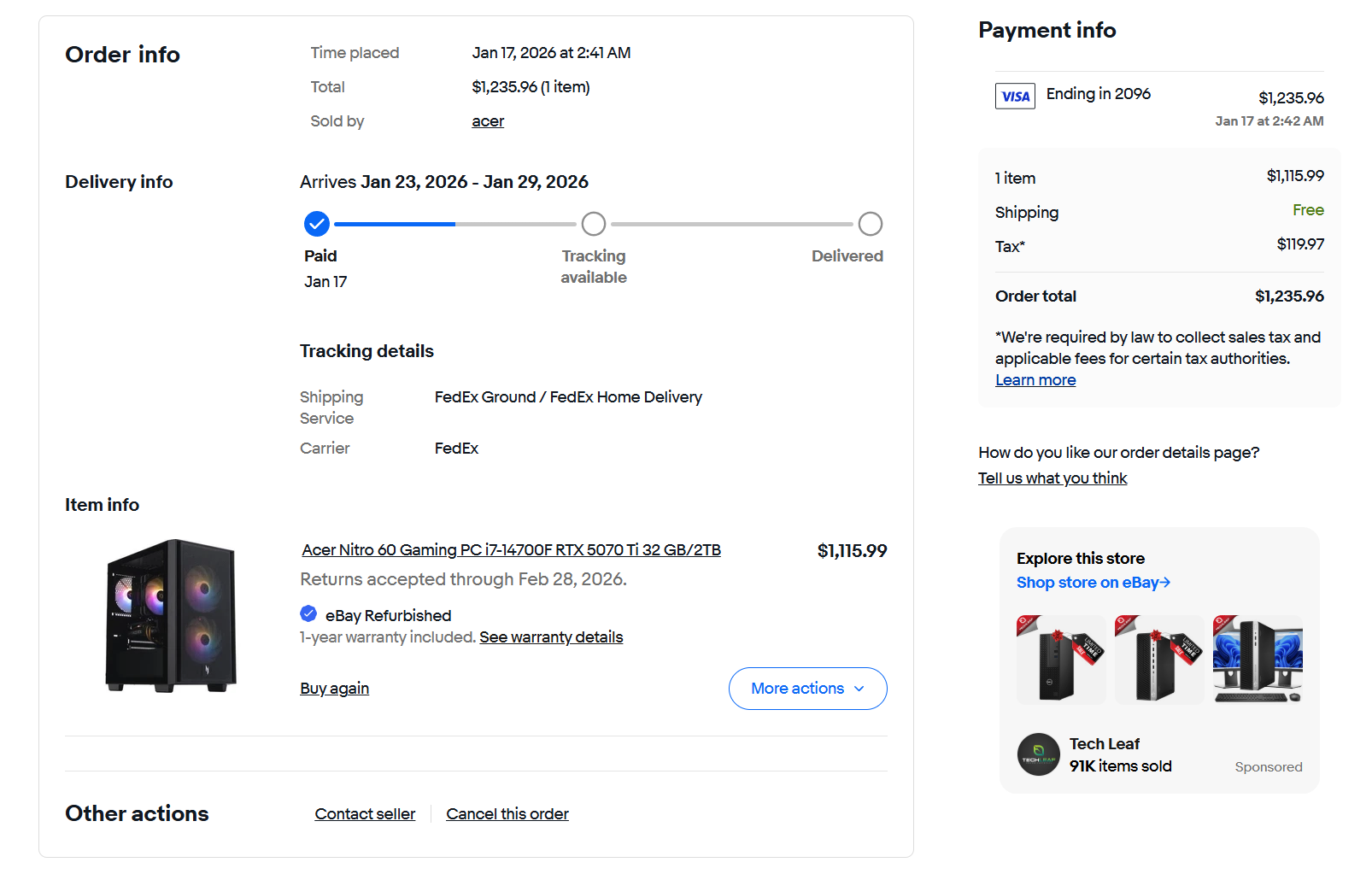Click the Buy again link
The height and width of the screenshot is (874, 1372).
click(334, 689)
